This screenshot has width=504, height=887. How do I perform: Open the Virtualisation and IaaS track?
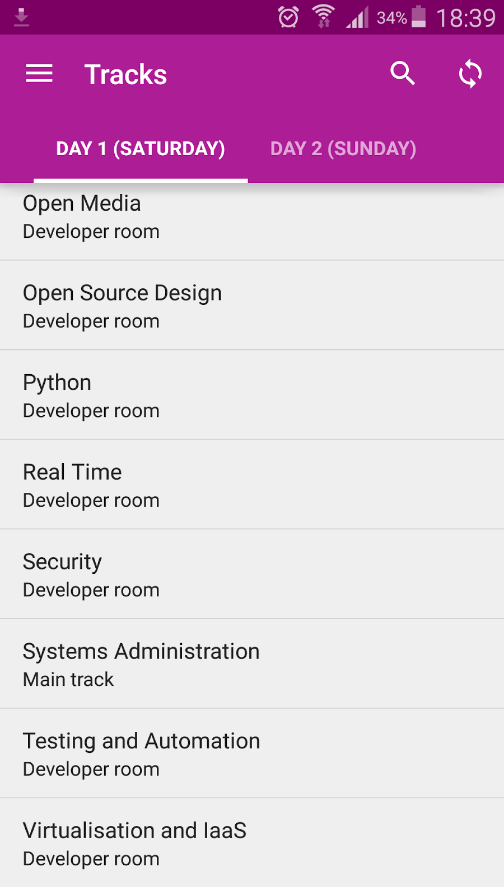252,843
